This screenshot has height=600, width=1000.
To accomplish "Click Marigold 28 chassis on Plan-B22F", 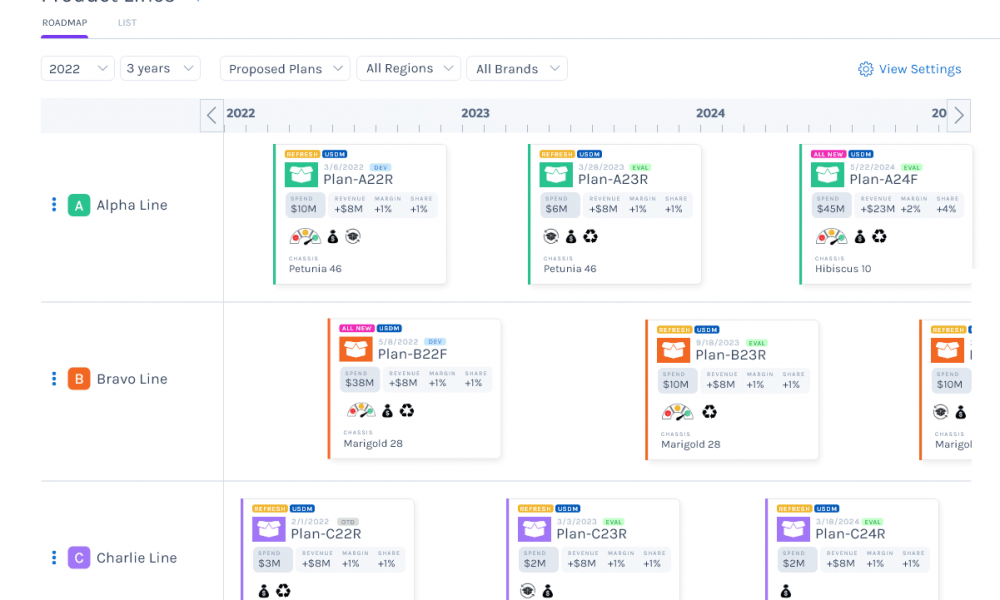I will [373, 444].
